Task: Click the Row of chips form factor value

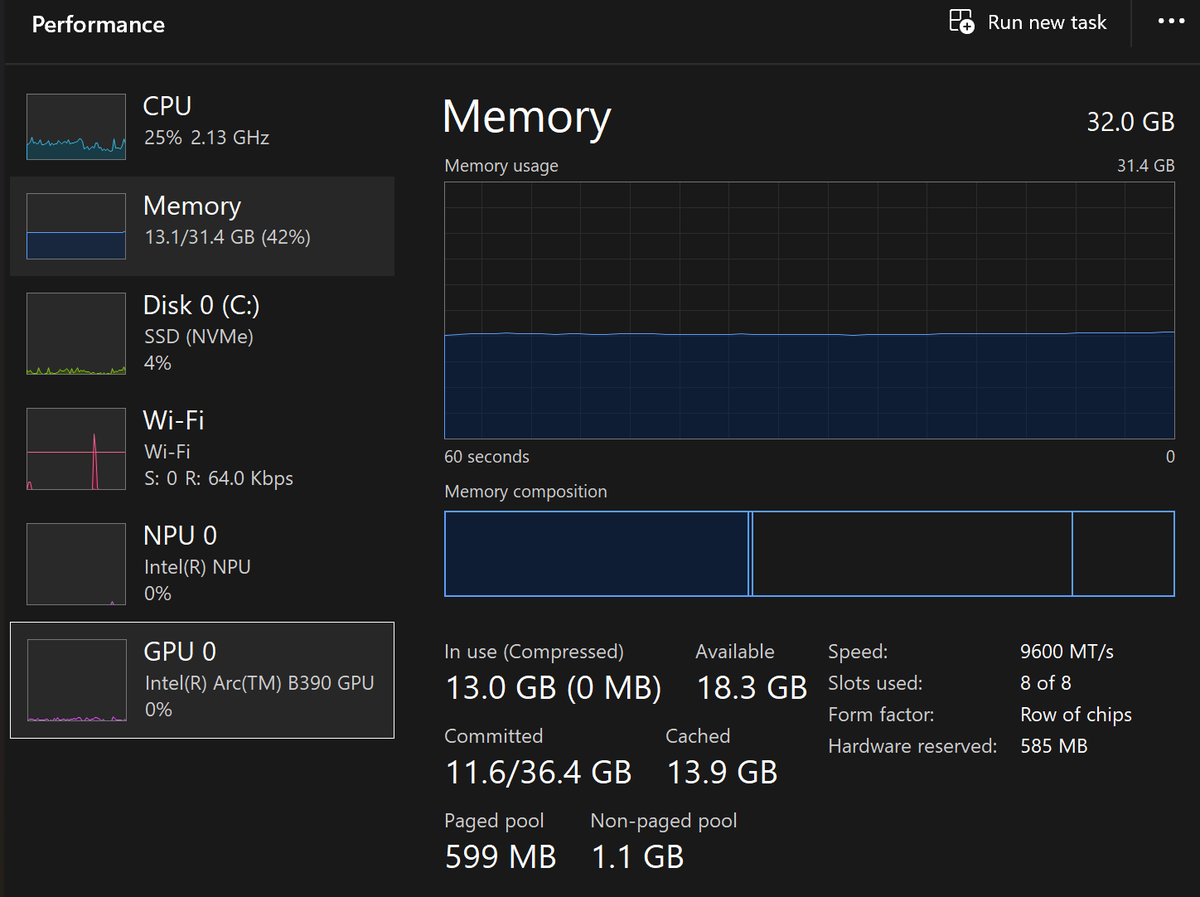Action: coord(1076,715)
